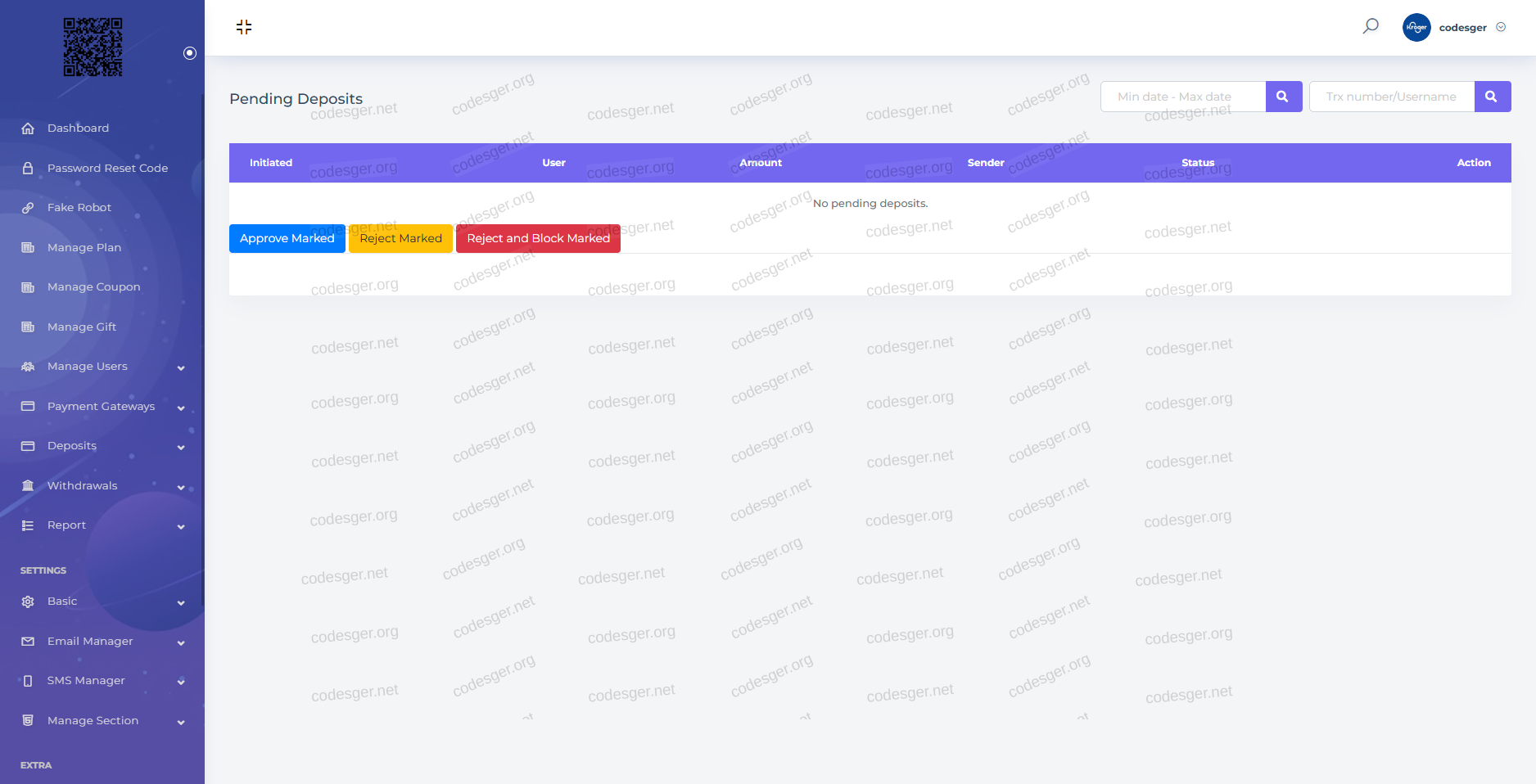
Task: Toggle the sidebar pin radio button
Action: coord(190,53)
